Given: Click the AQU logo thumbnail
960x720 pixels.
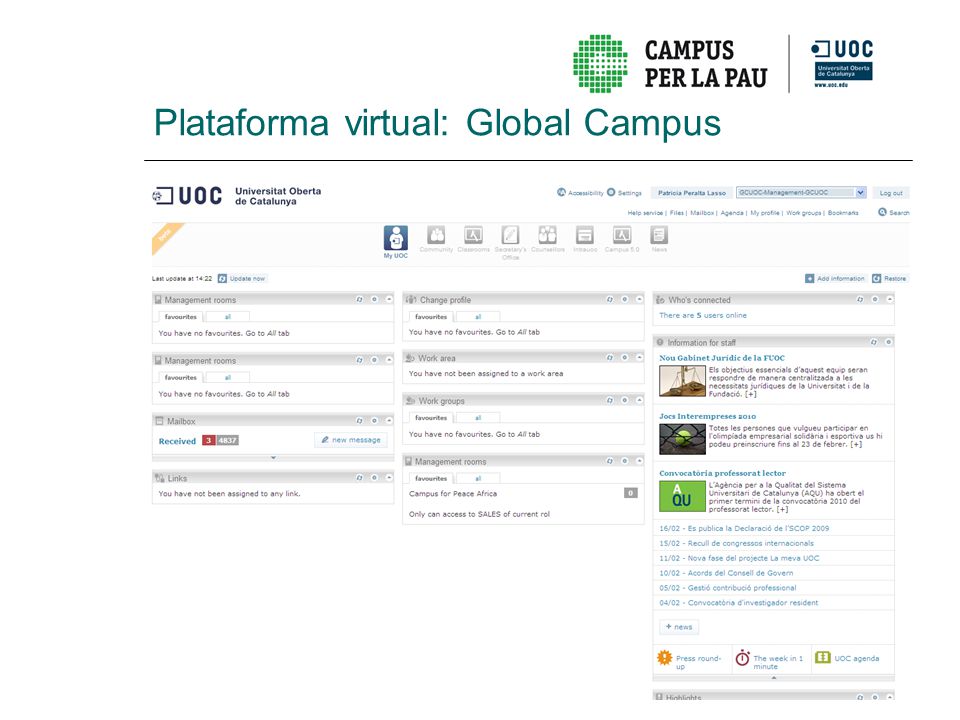Looking at the screenshot, I should coord(682,497).
